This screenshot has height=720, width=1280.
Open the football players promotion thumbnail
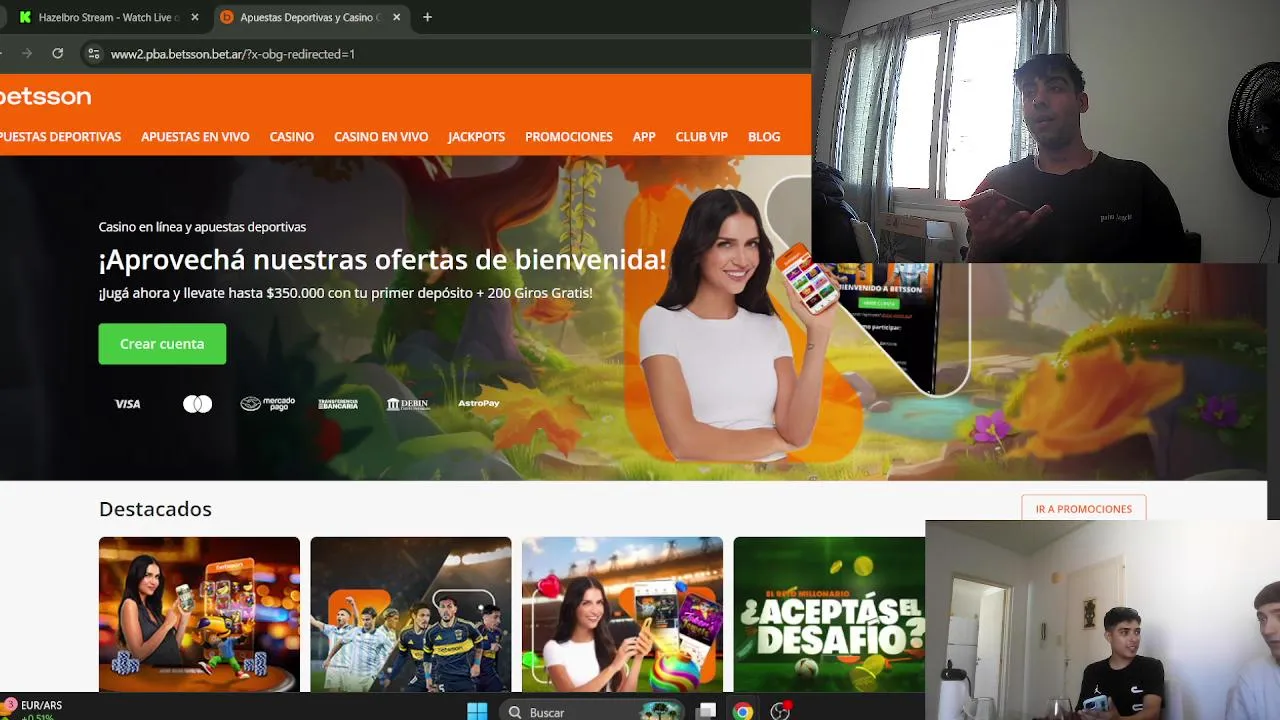[x=411, y=614]
